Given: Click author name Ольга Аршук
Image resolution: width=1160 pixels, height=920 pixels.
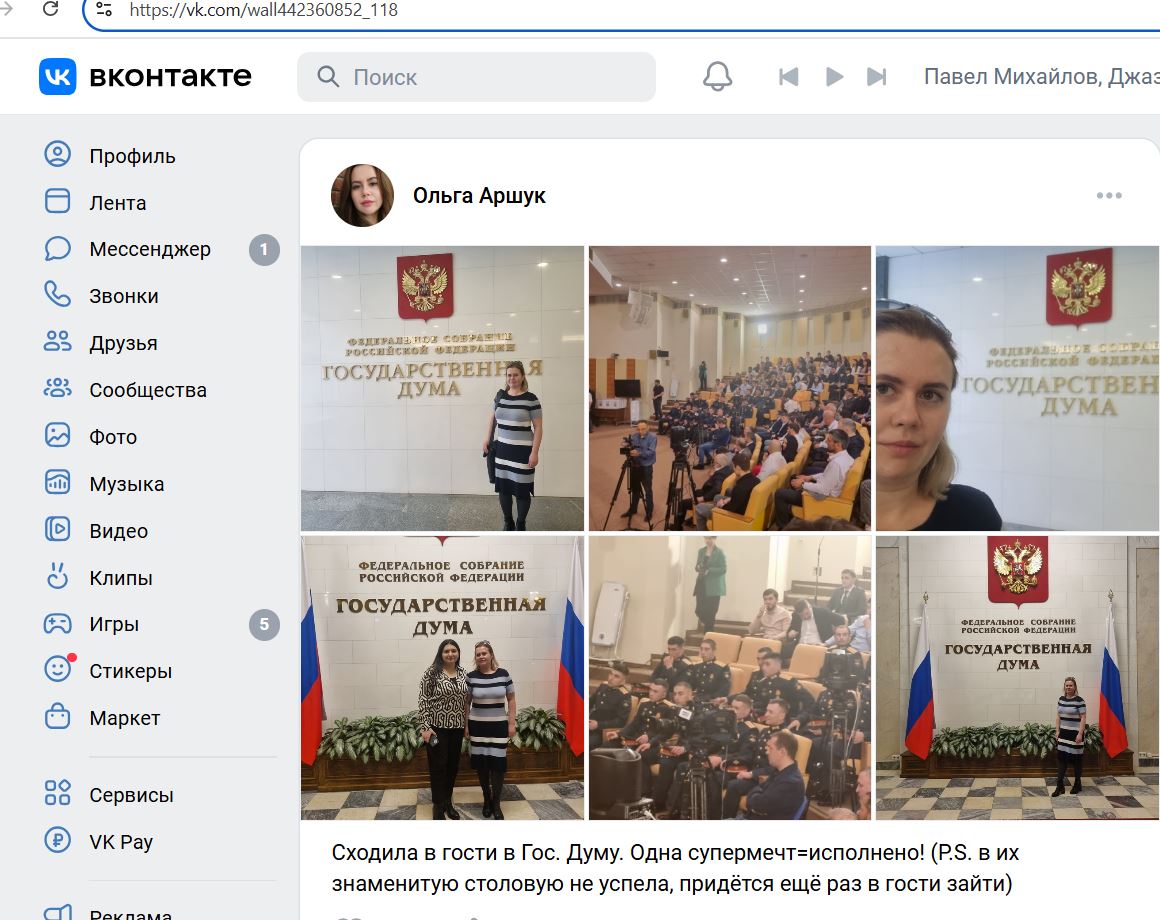Looking at the screenshot, I should tap(479, 195).
